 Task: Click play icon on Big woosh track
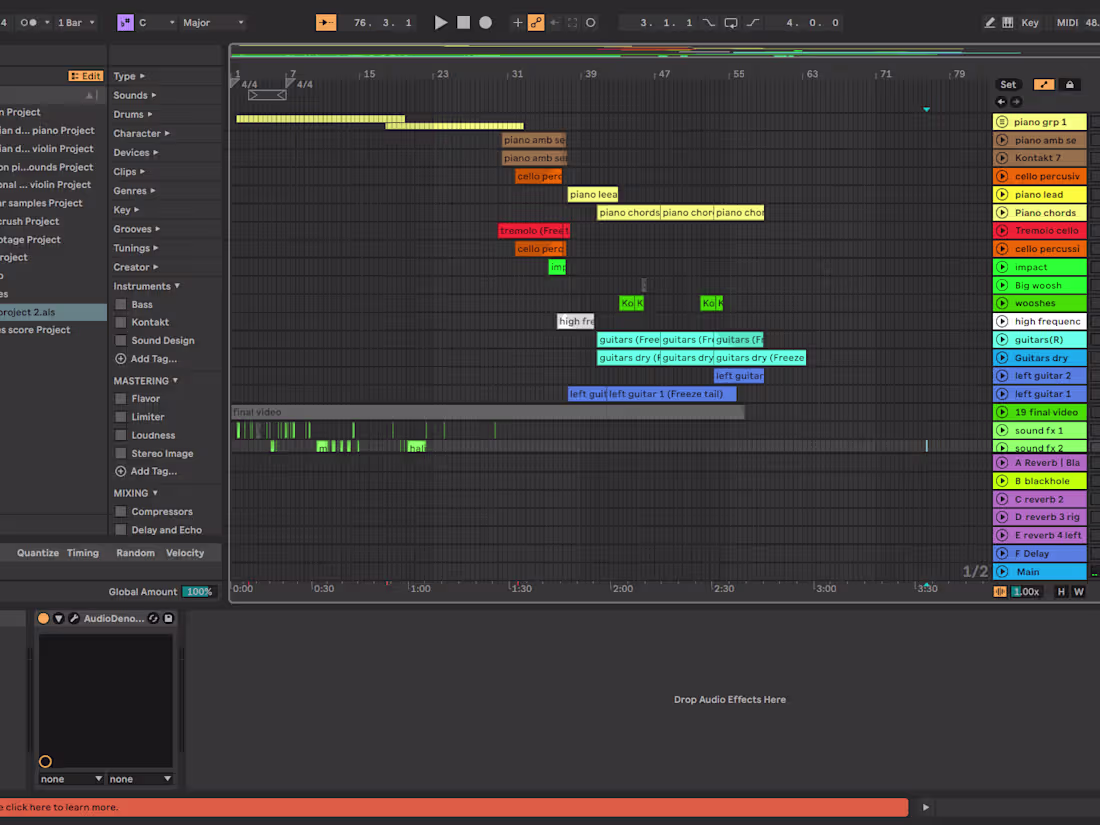coord(1002,285)
